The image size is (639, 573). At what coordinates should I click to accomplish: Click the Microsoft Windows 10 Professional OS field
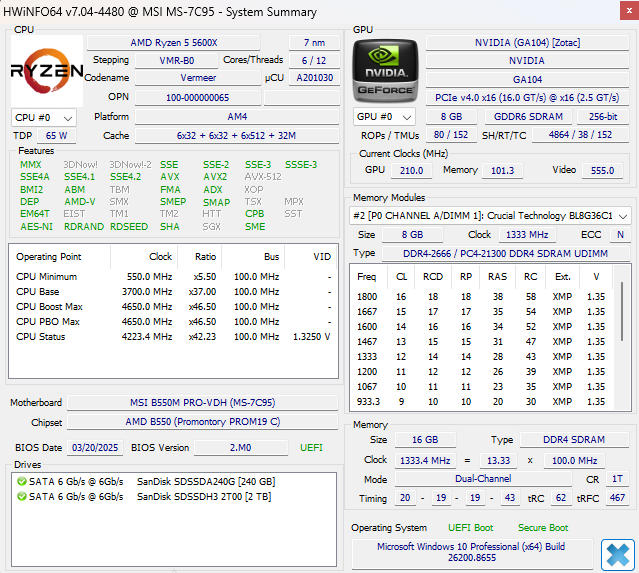(x=472, y=552)
